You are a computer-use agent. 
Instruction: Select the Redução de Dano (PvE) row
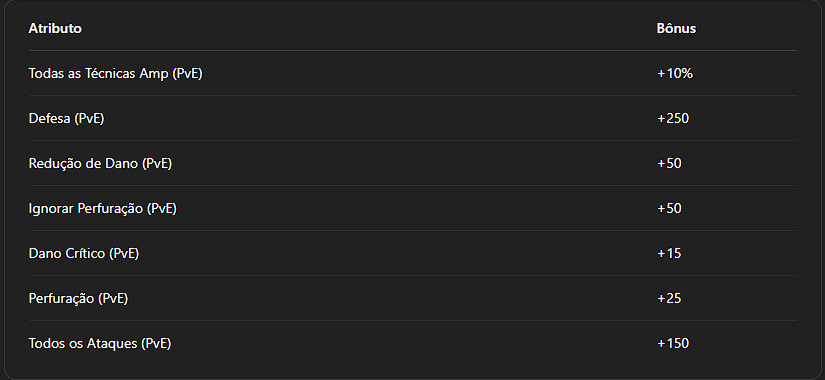click(x=412, y=163)
